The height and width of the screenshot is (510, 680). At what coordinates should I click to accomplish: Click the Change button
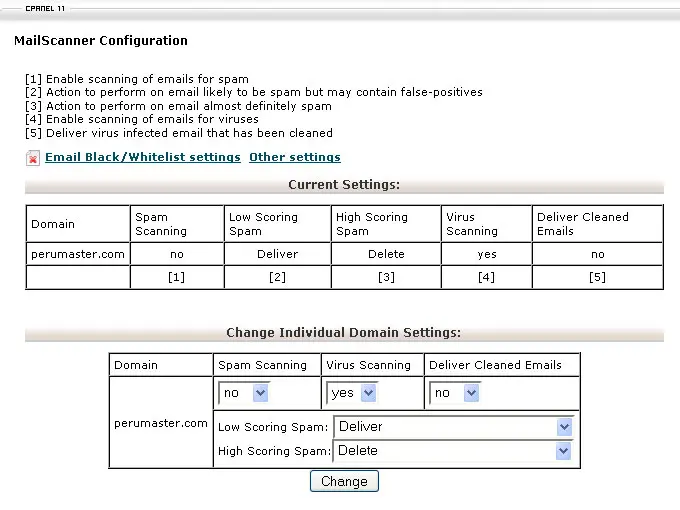coord(344,481)
